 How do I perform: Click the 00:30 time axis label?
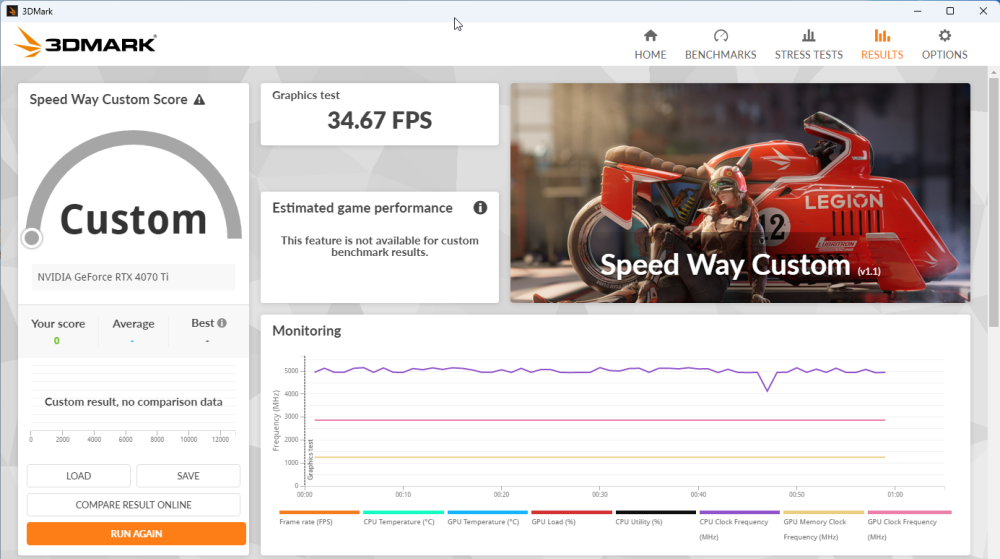599,495
